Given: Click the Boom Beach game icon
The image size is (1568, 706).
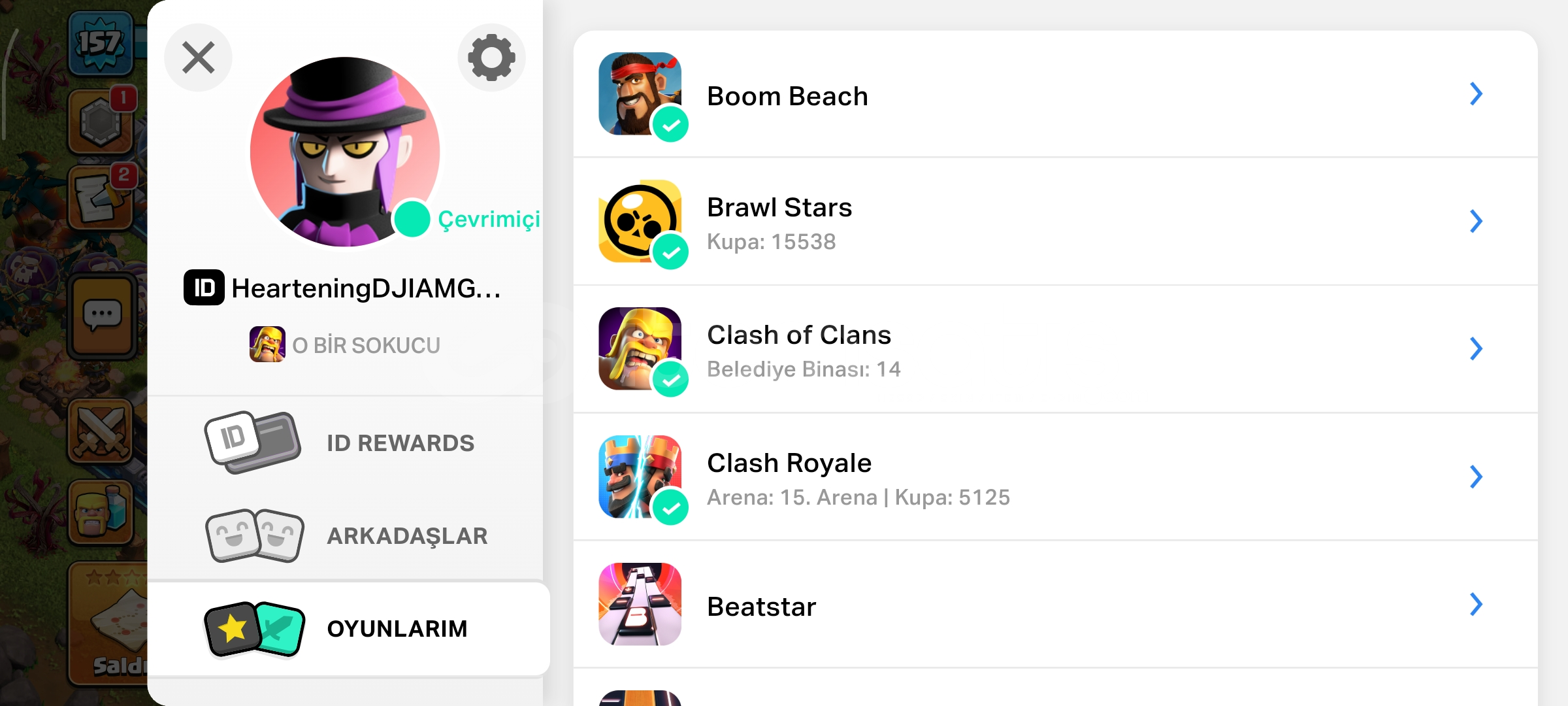Looking at the screenshot, I should (x=640, y=93).
